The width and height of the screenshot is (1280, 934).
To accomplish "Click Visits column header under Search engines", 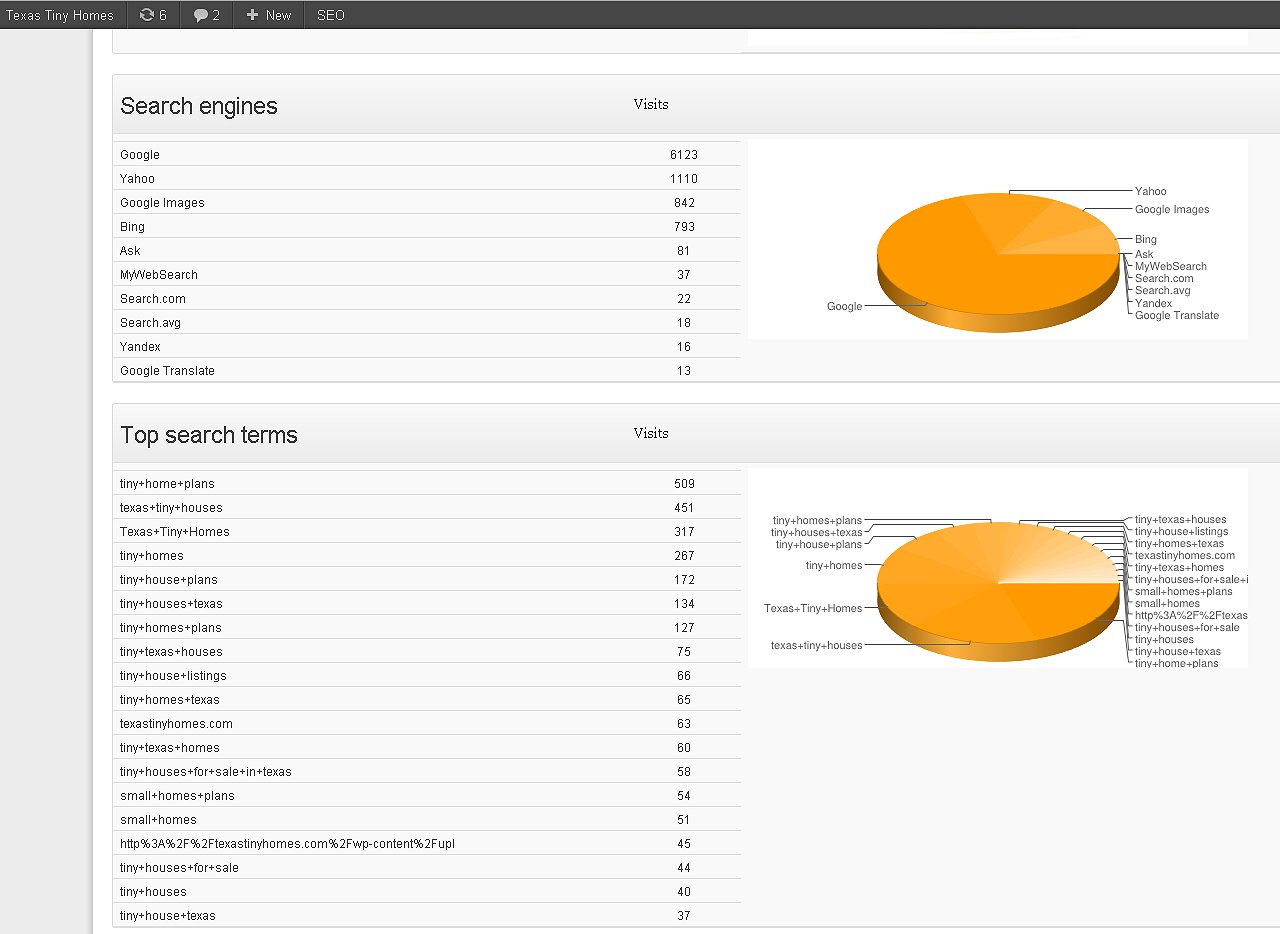I will [x=651, y=104].
